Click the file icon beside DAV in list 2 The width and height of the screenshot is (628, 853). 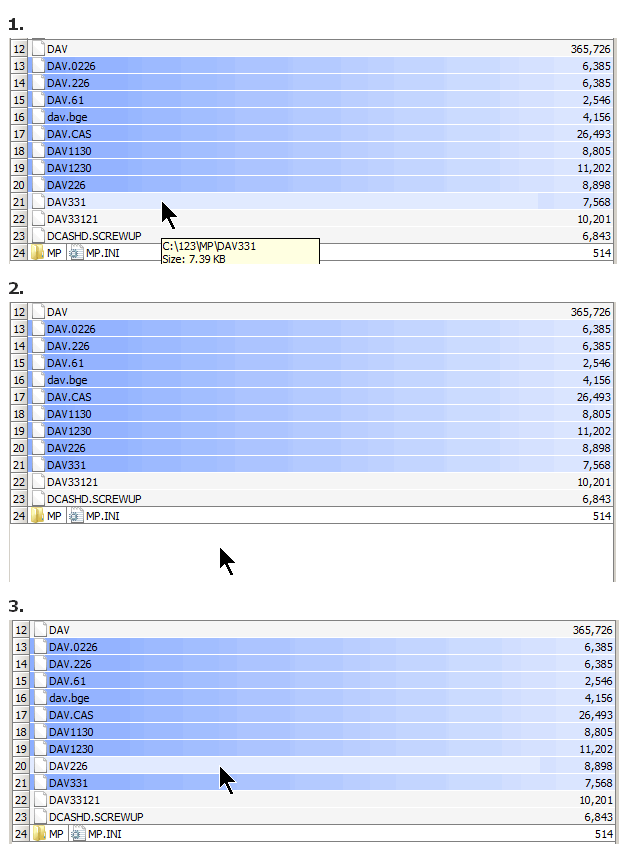tap(38, 312)
